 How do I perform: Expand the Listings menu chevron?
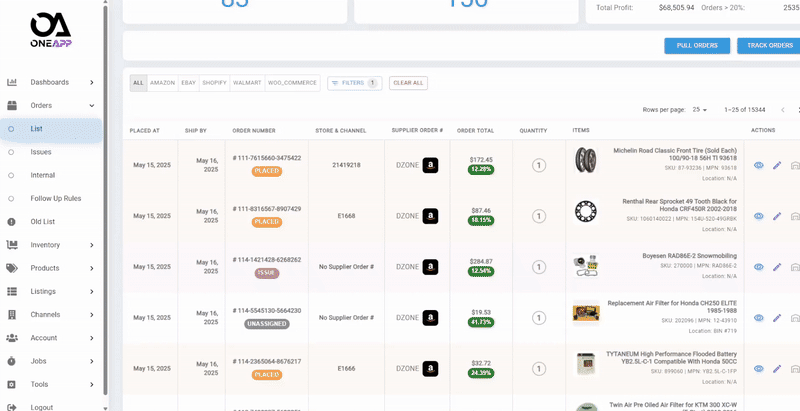[x=92, y=292]
